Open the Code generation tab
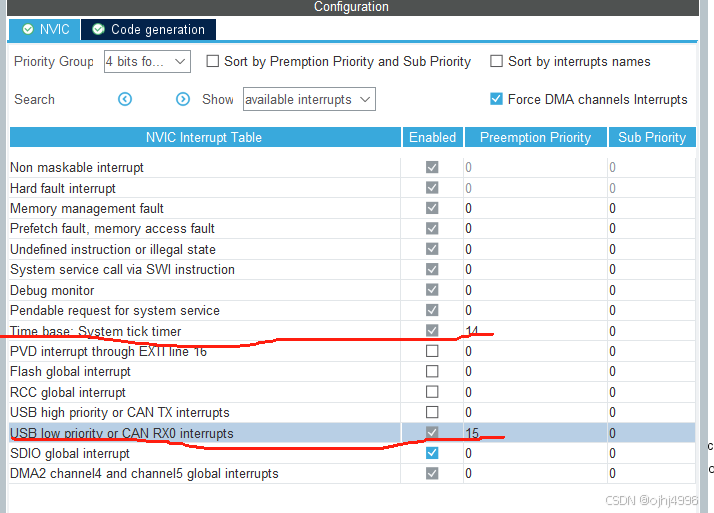The image size is (714, 513). coord(148,30)
